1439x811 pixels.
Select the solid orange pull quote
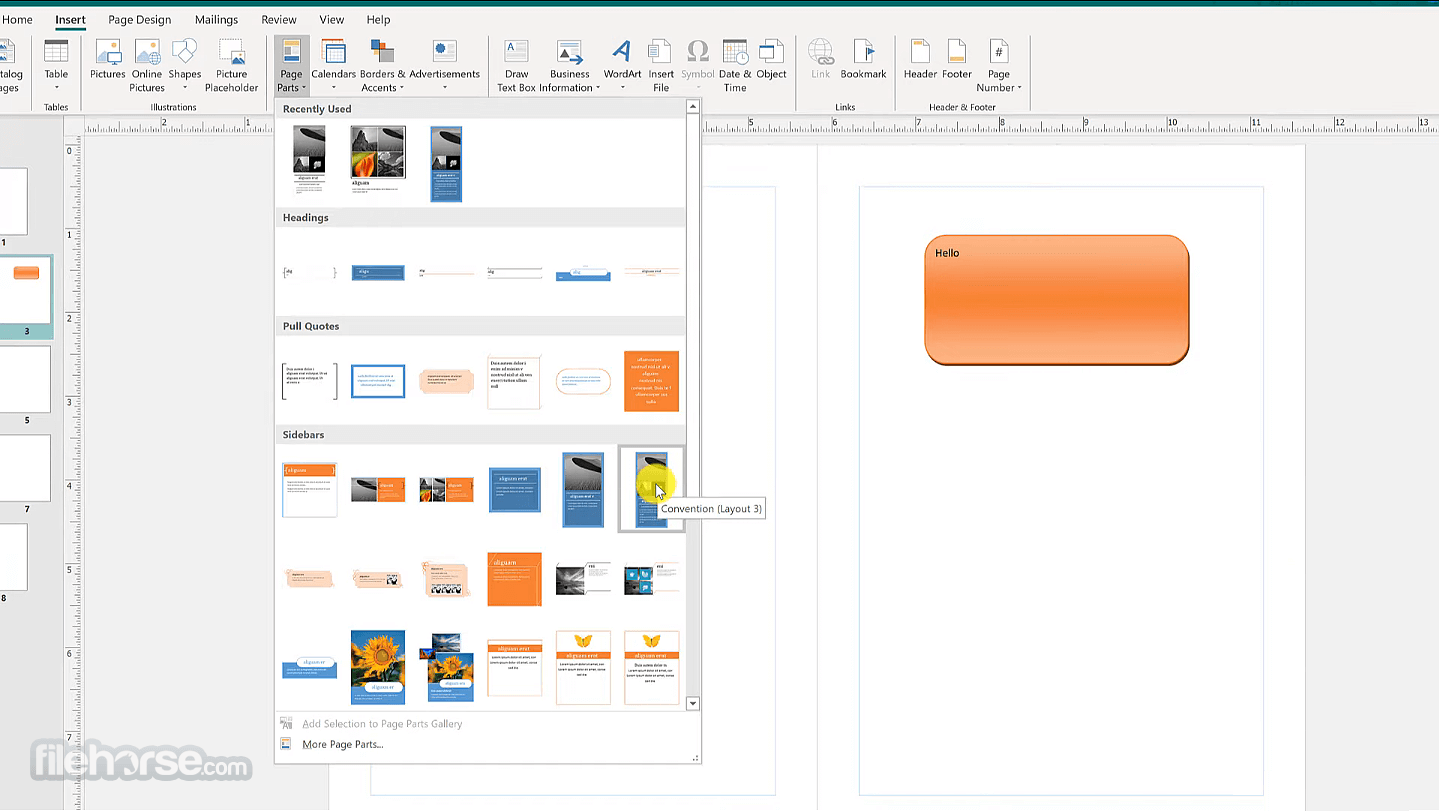651,381
